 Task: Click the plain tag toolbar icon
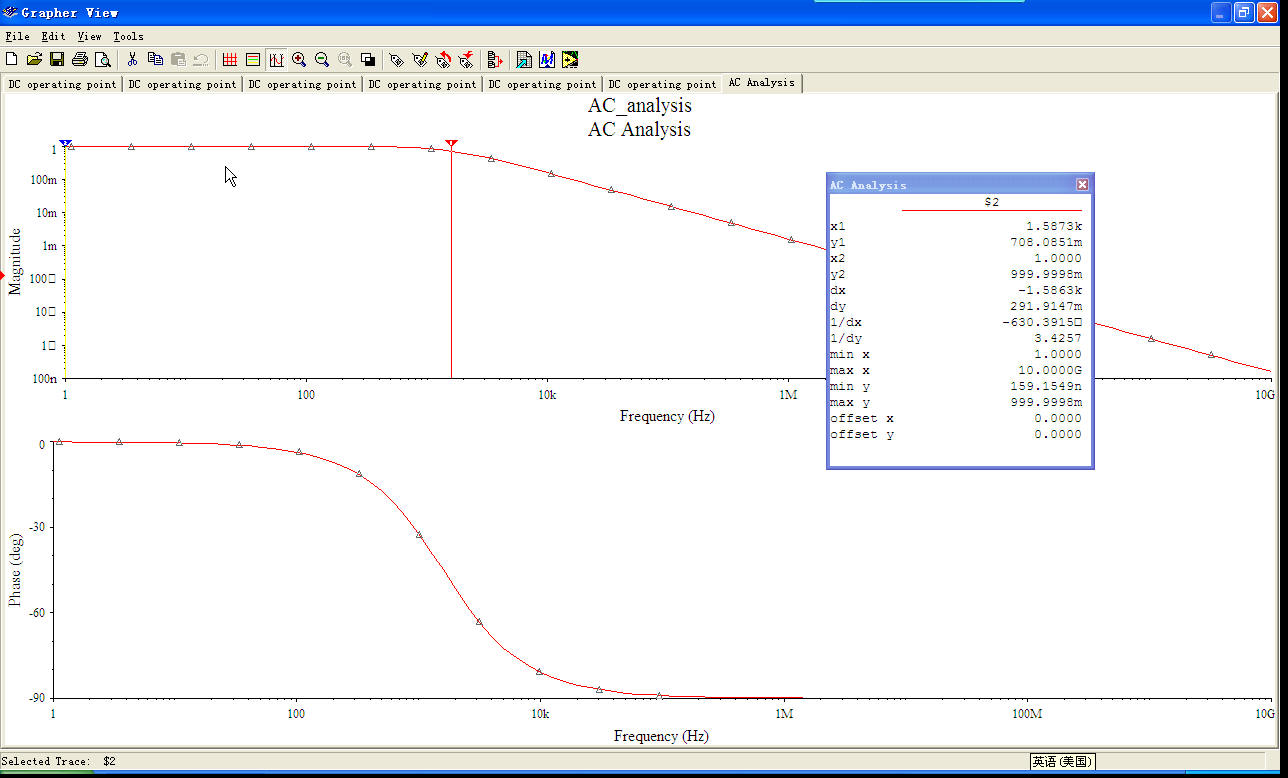coord(397,60)
